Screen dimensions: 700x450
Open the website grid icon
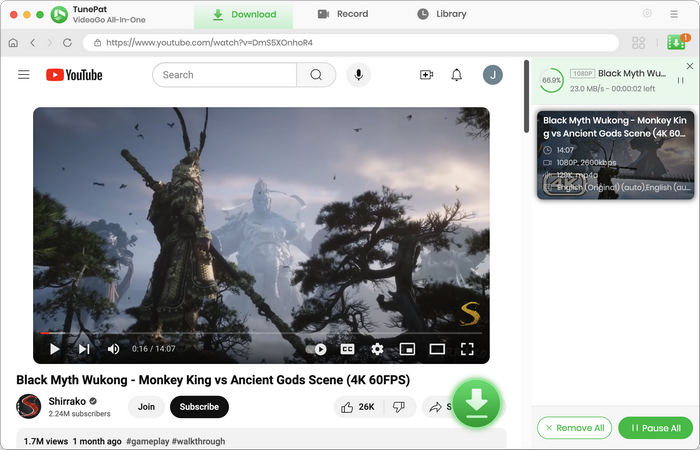(638, 43)
